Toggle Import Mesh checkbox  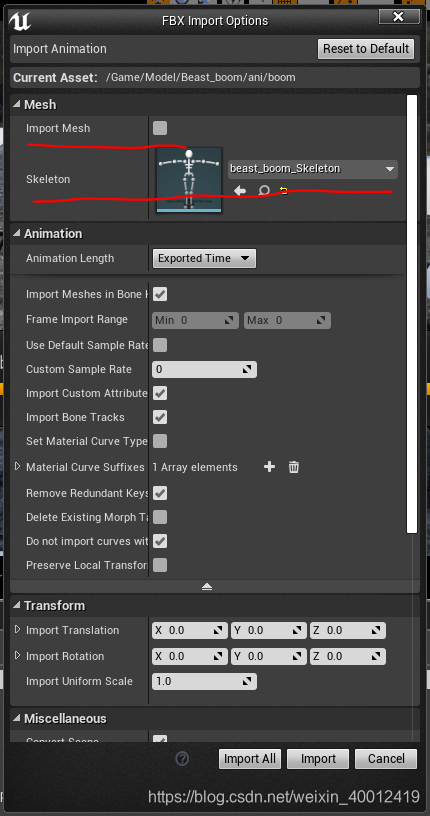160,128
